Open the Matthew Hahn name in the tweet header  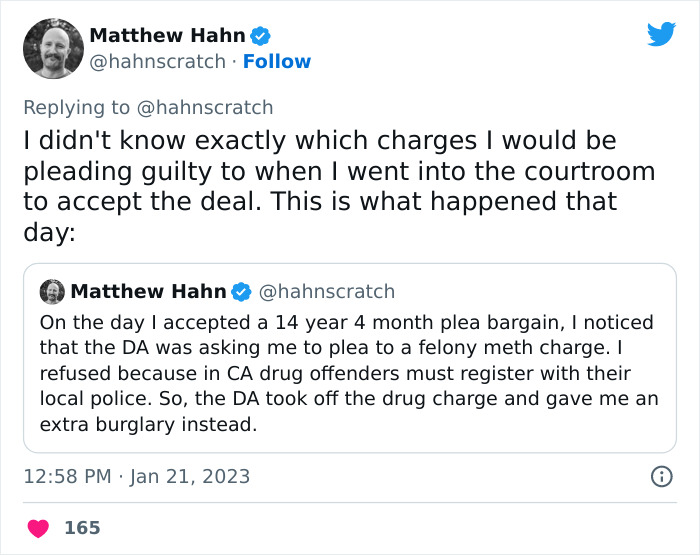pos(167,36)
